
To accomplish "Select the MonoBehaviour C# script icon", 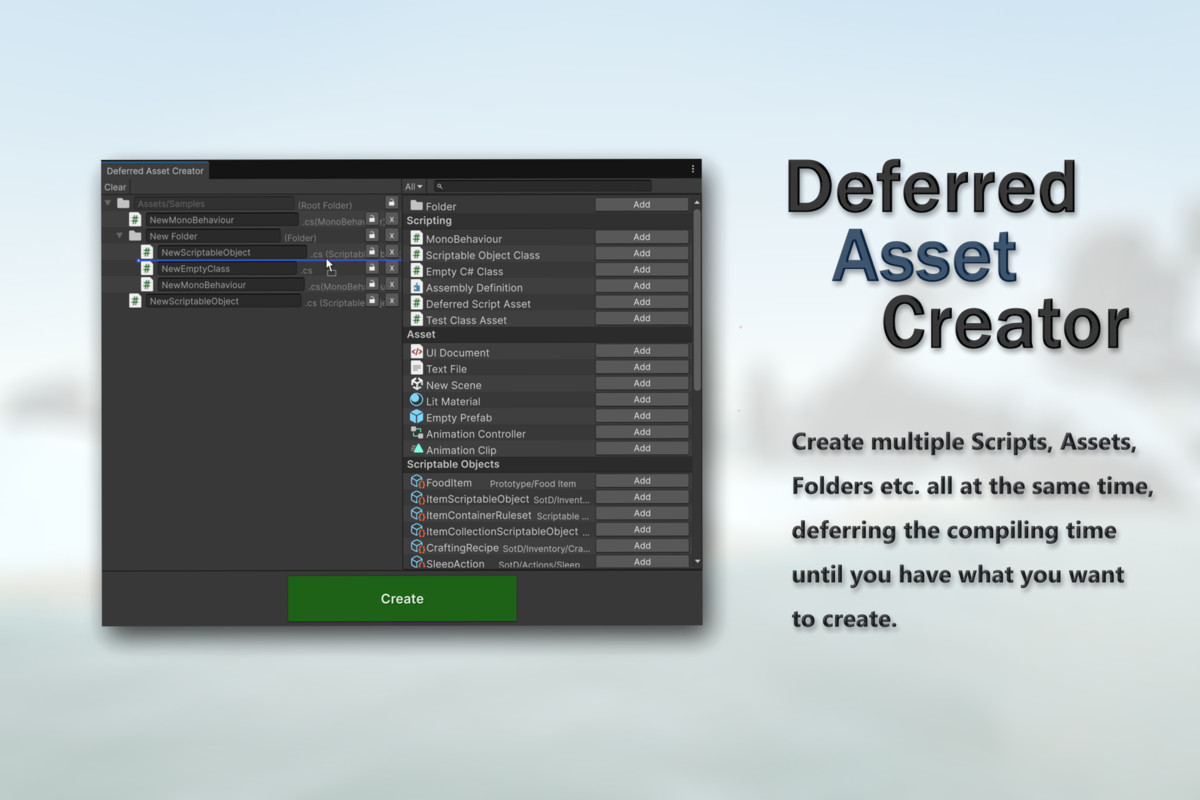I will click(416, 237).
